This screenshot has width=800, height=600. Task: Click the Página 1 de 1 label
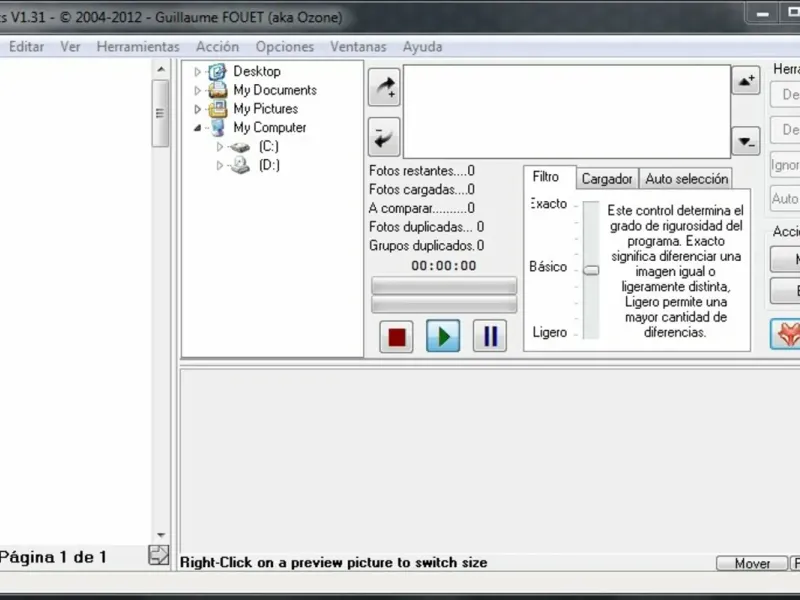click(x=53, y=557)
